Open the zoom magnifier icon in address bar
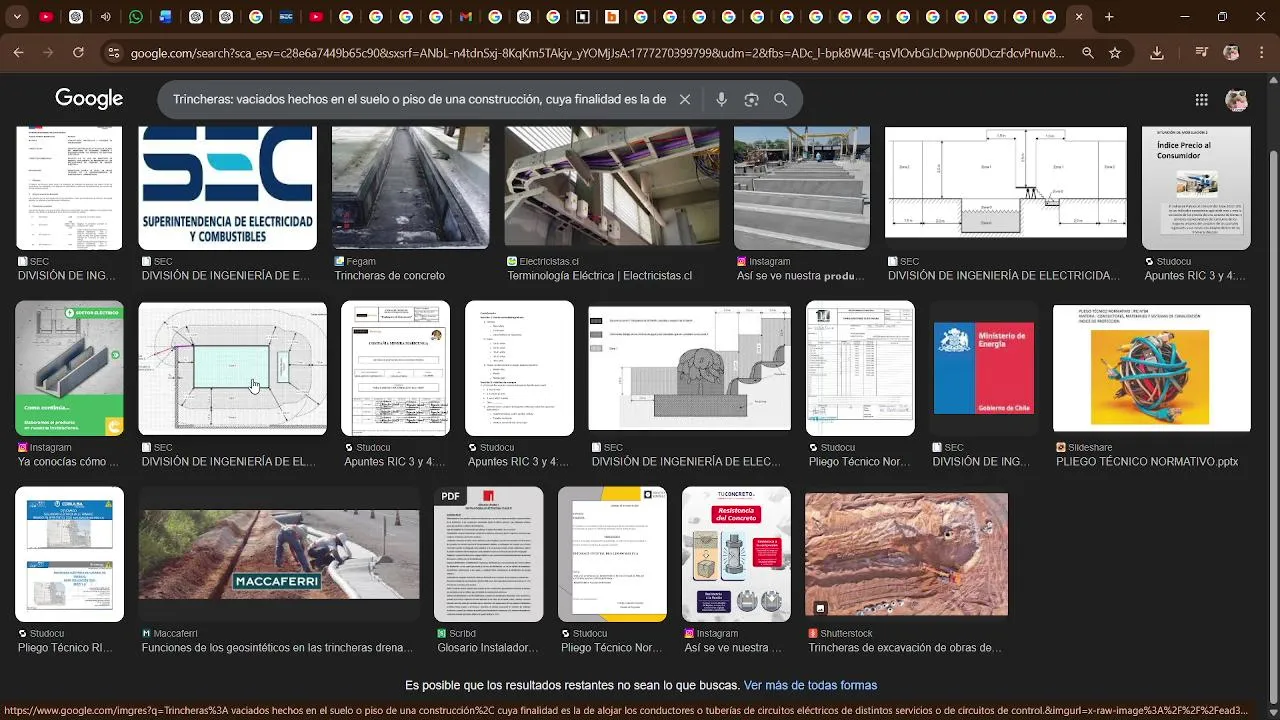This screenshot has height=720, width=1280. tap(1088, 53)
